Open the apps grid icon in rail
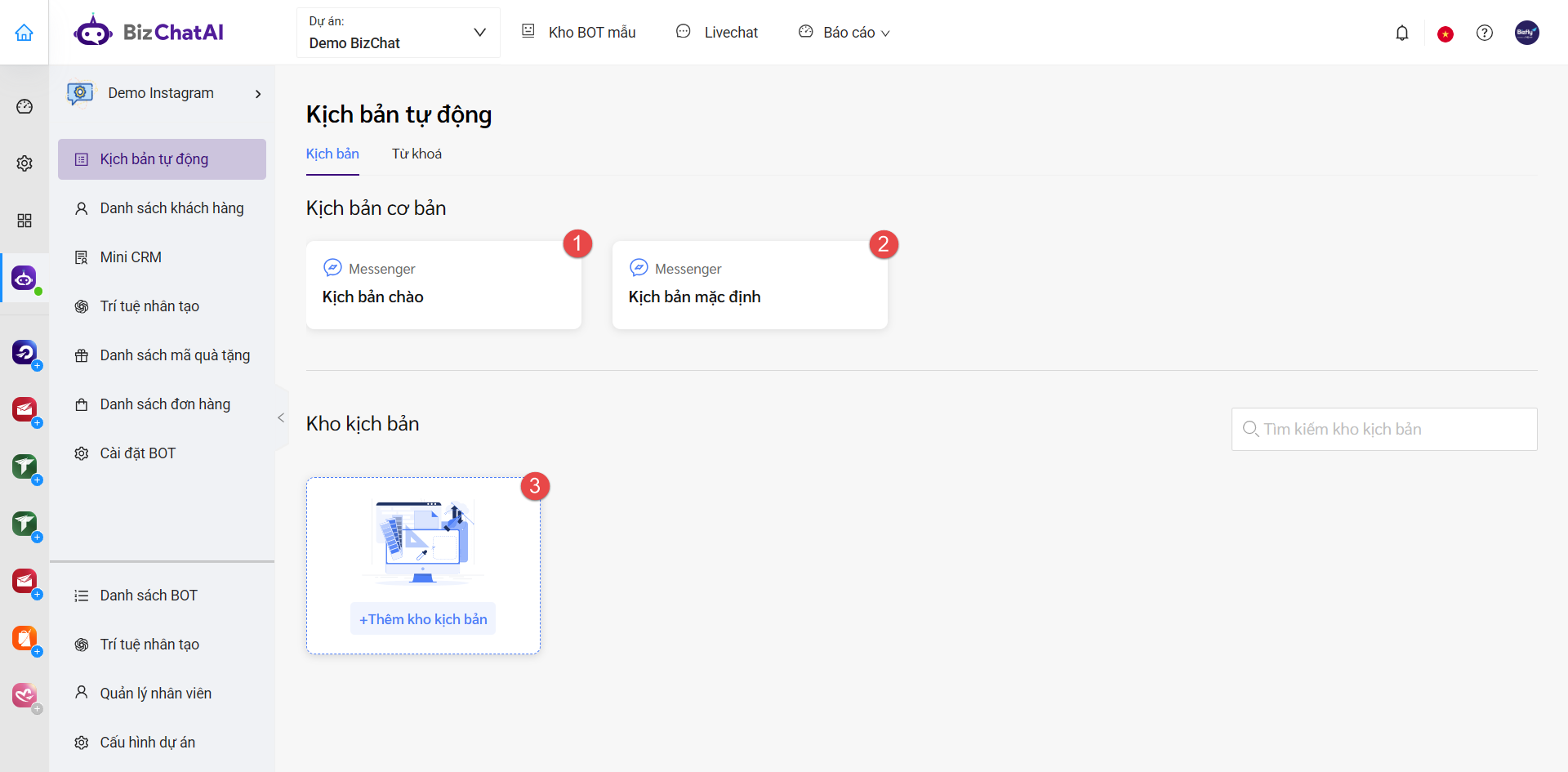This screenshot has width=1568, height=772. tap(24, 221)
